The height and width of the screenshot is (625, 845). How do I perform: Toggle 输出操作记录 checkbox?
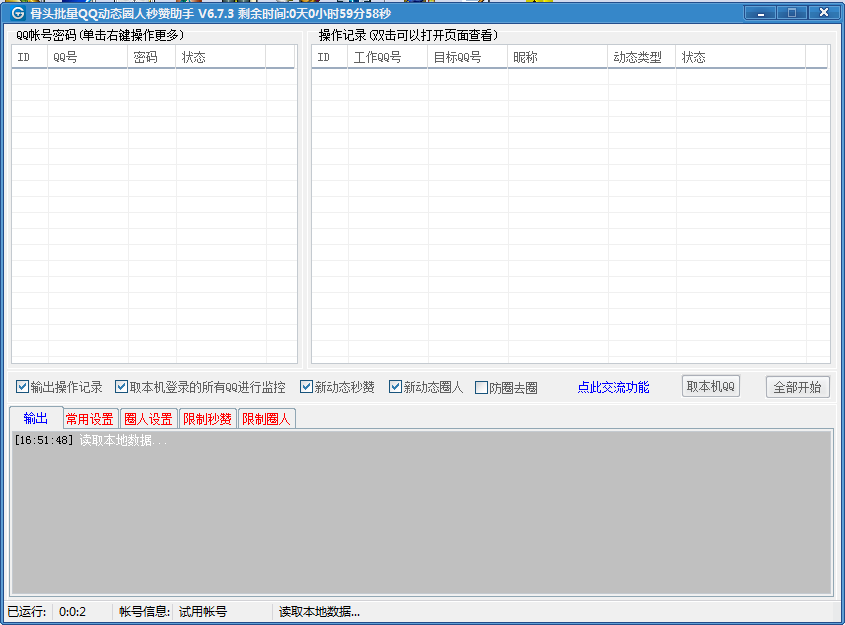tap(22, 387)
